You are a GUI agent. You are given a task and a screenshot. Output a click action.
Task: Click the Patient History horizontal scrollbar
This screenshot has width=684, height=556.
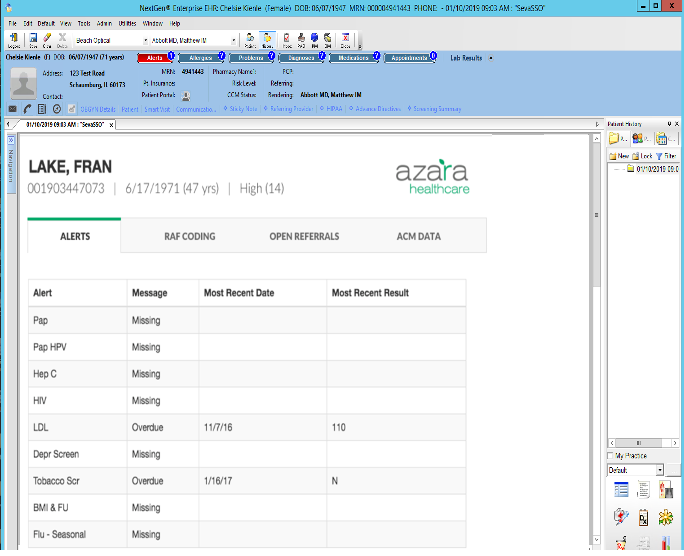643,443
